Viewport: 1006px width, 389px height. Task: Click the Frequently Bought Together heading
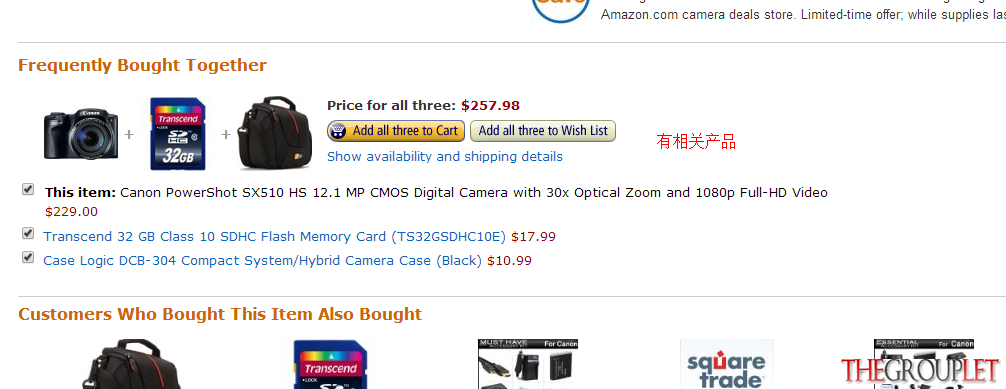[142, 65]
